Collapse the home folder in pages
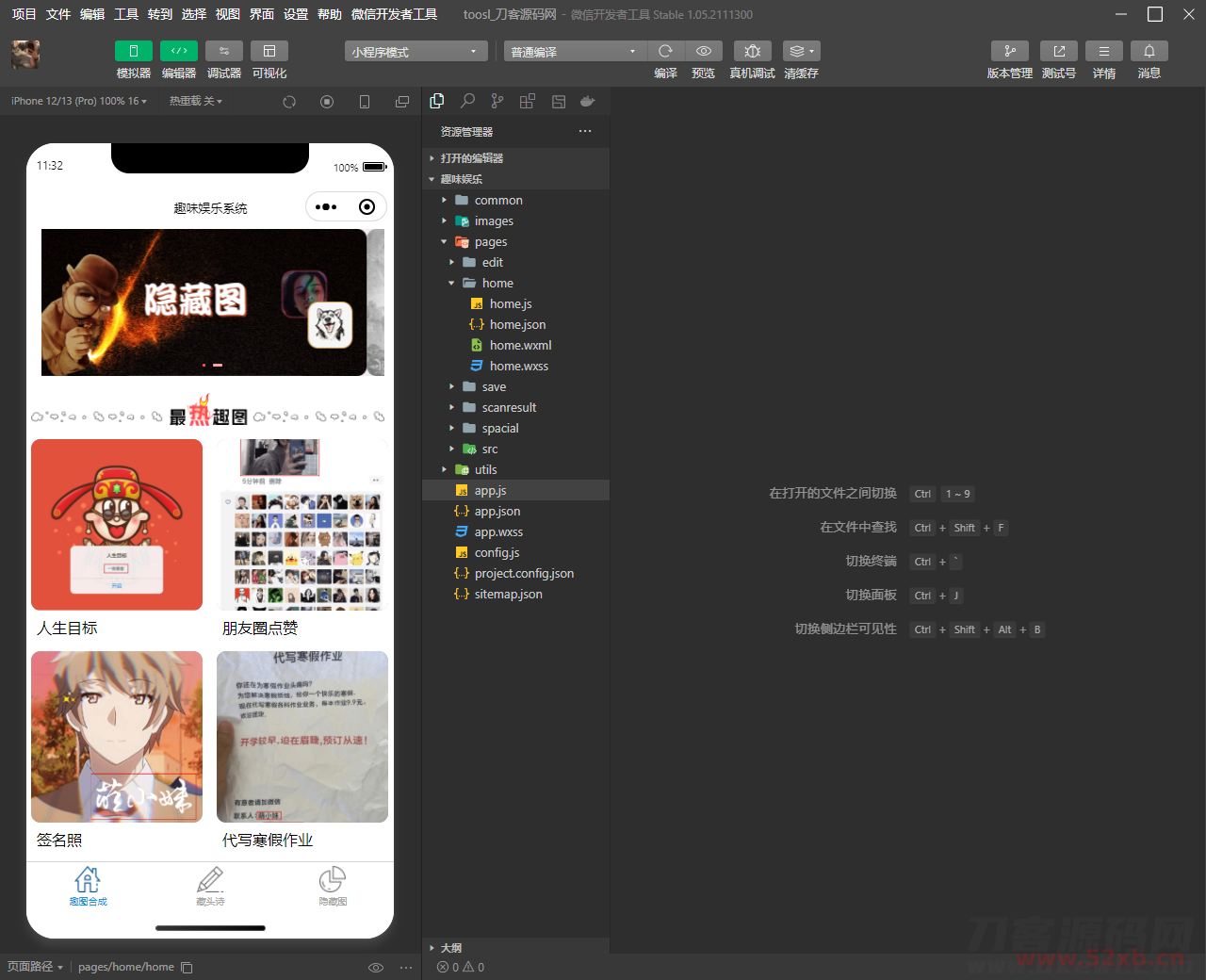This screenshot has height=980, width=1206. tap(451, 283)
